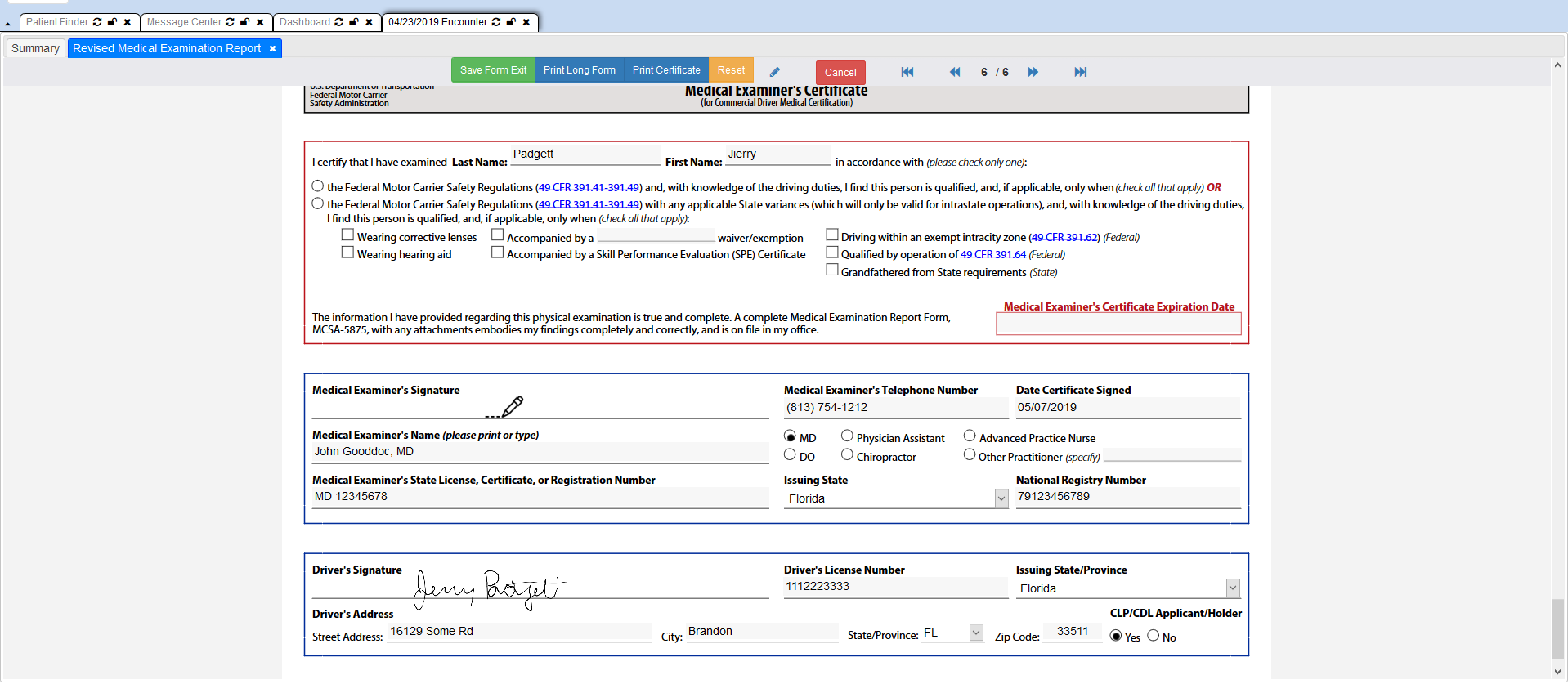Open the Summary sub-tab

(x=35, y=48)
